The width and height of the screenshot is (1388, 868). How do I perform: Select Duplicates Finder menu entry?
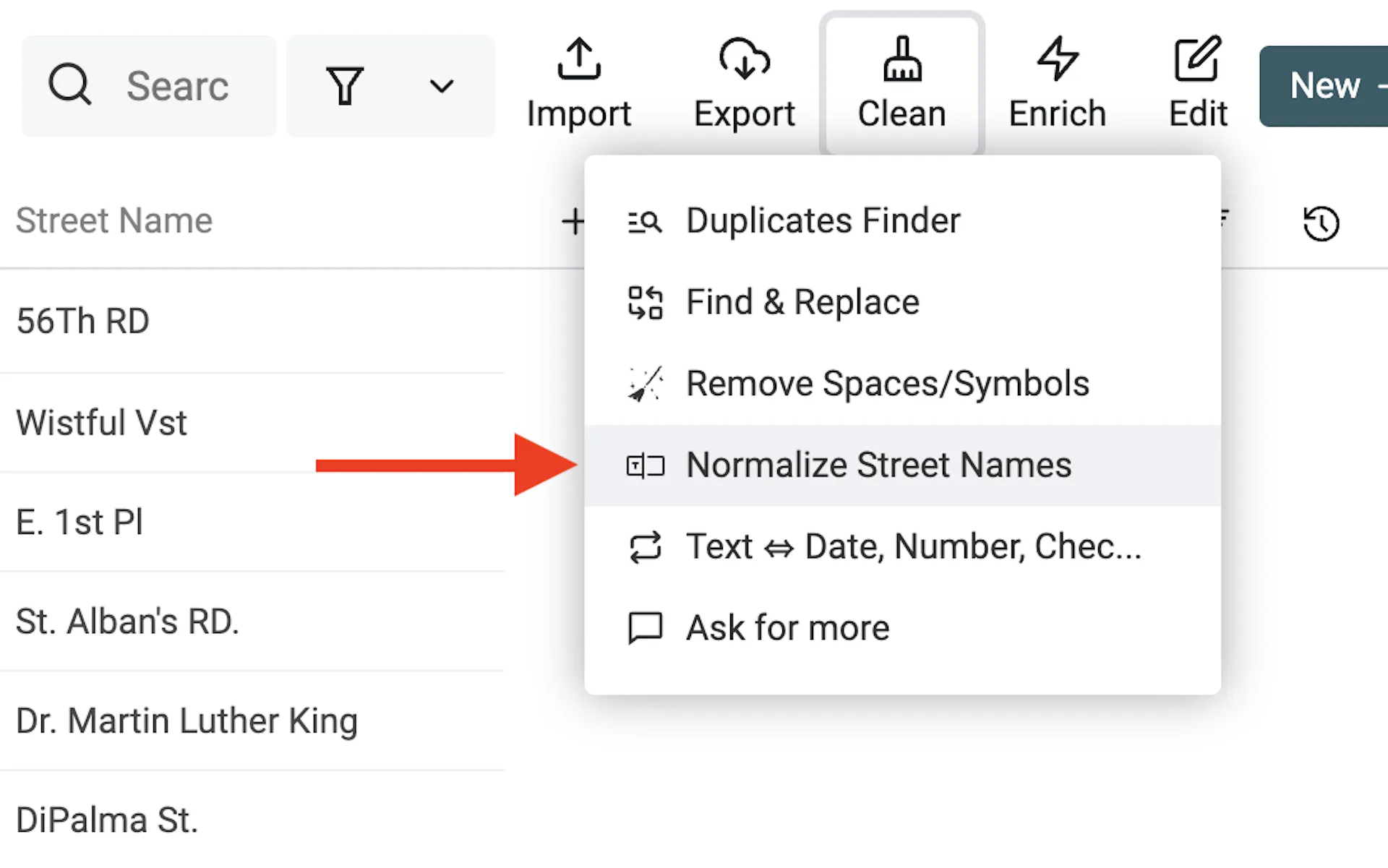(902, 221)
